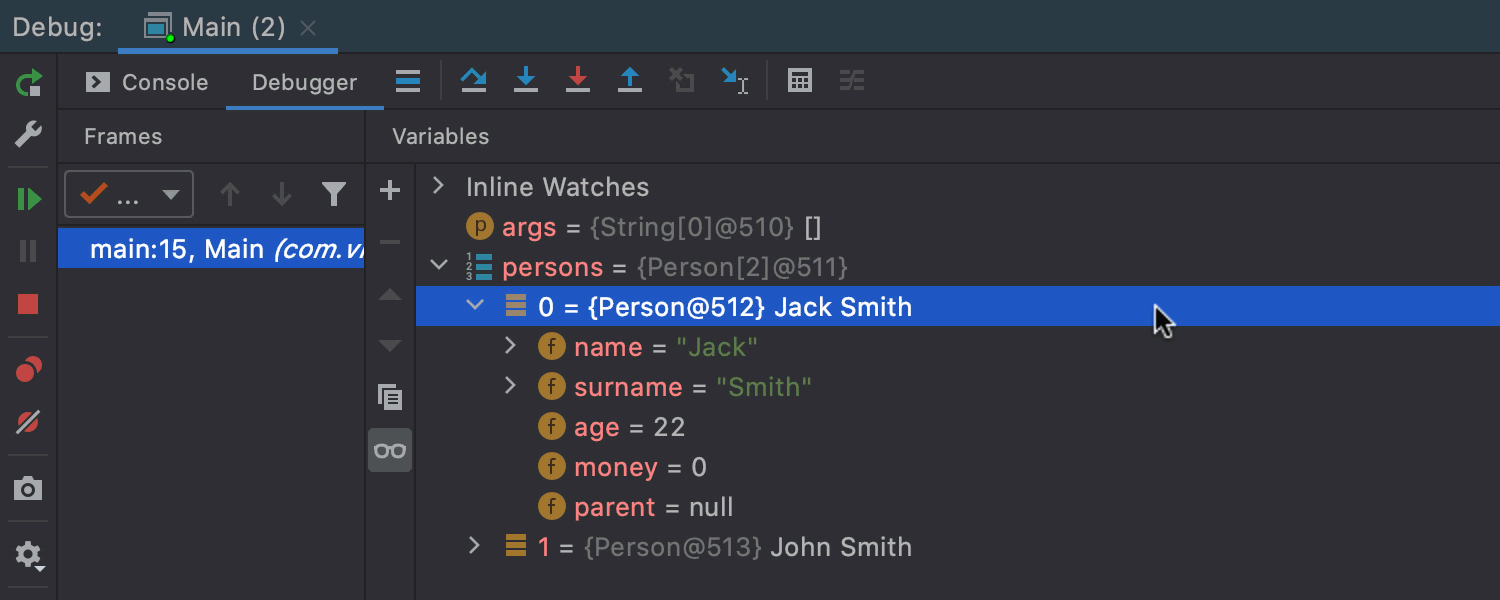This screenshot has height=600, width=1500.
Task: Force step into with red arrow
Action: (578, 81)
